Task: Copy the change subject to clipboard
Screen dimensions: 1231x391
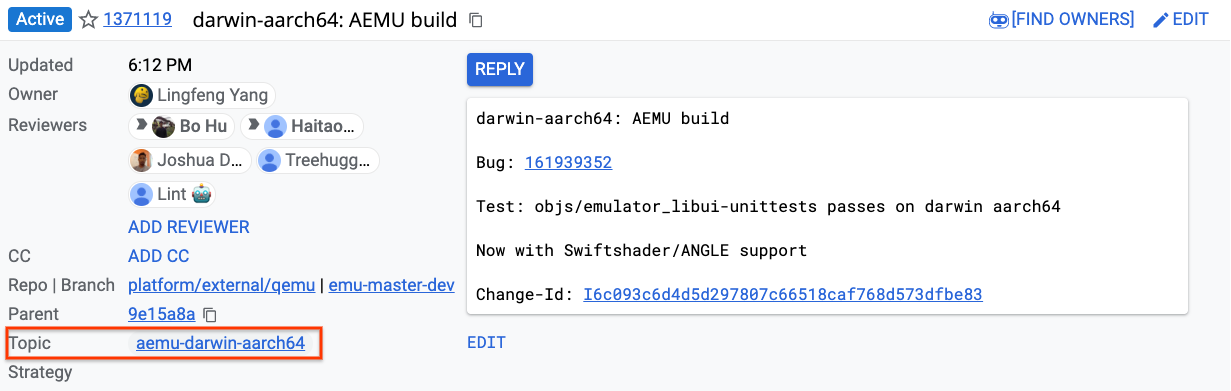Action: [x=476, y=20]
